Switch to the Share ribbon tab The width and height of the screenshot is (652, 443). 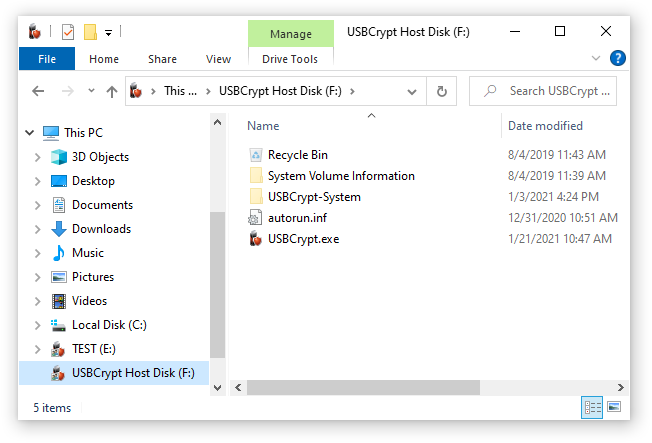coord(162,59)
